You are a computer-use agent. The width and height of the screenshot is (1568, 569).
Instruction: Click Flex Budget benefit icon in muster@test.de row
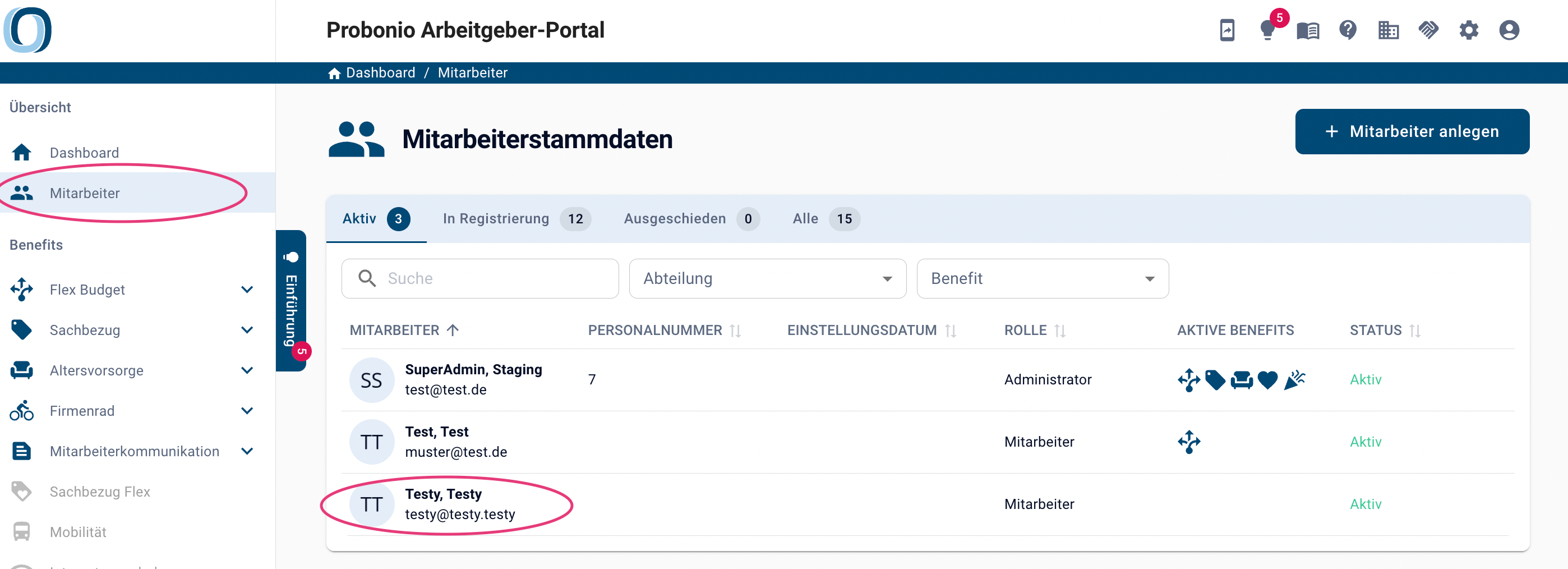1189,442
